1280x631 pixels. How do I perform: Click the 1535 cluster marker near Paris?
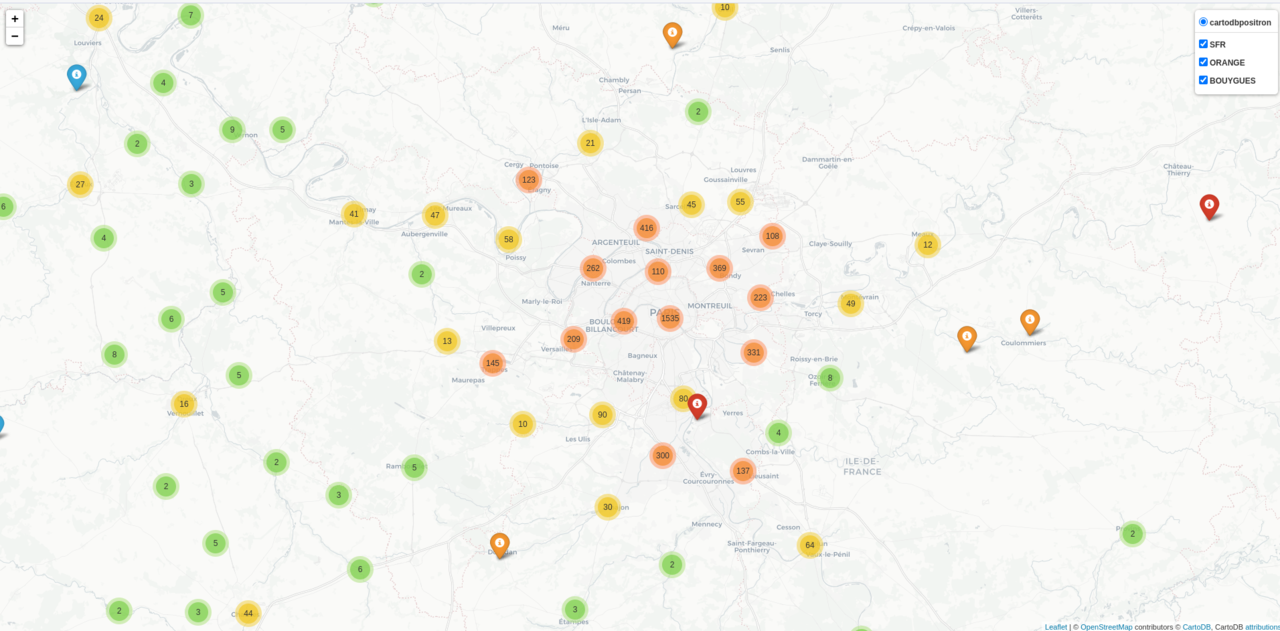coord(668,317)
